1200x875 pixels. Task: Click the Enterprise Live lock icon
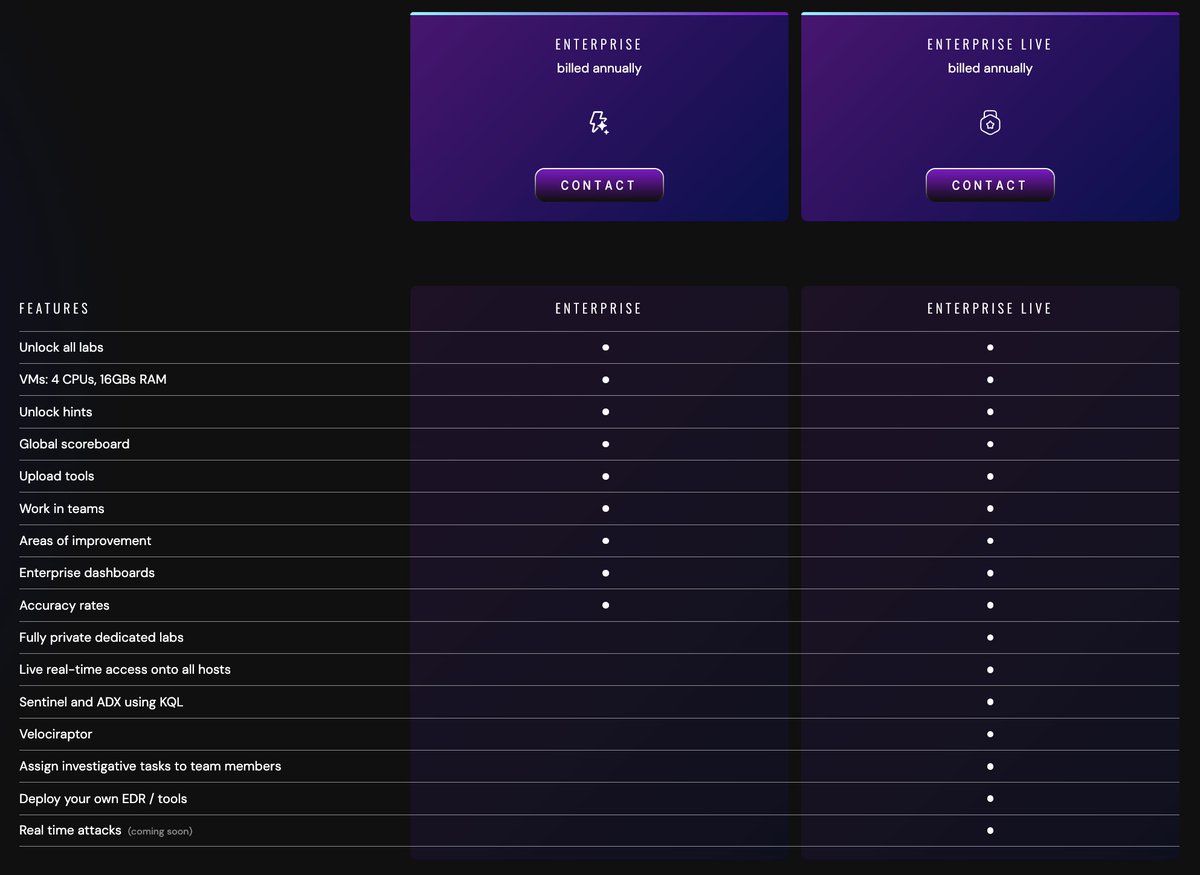[990, 123]
